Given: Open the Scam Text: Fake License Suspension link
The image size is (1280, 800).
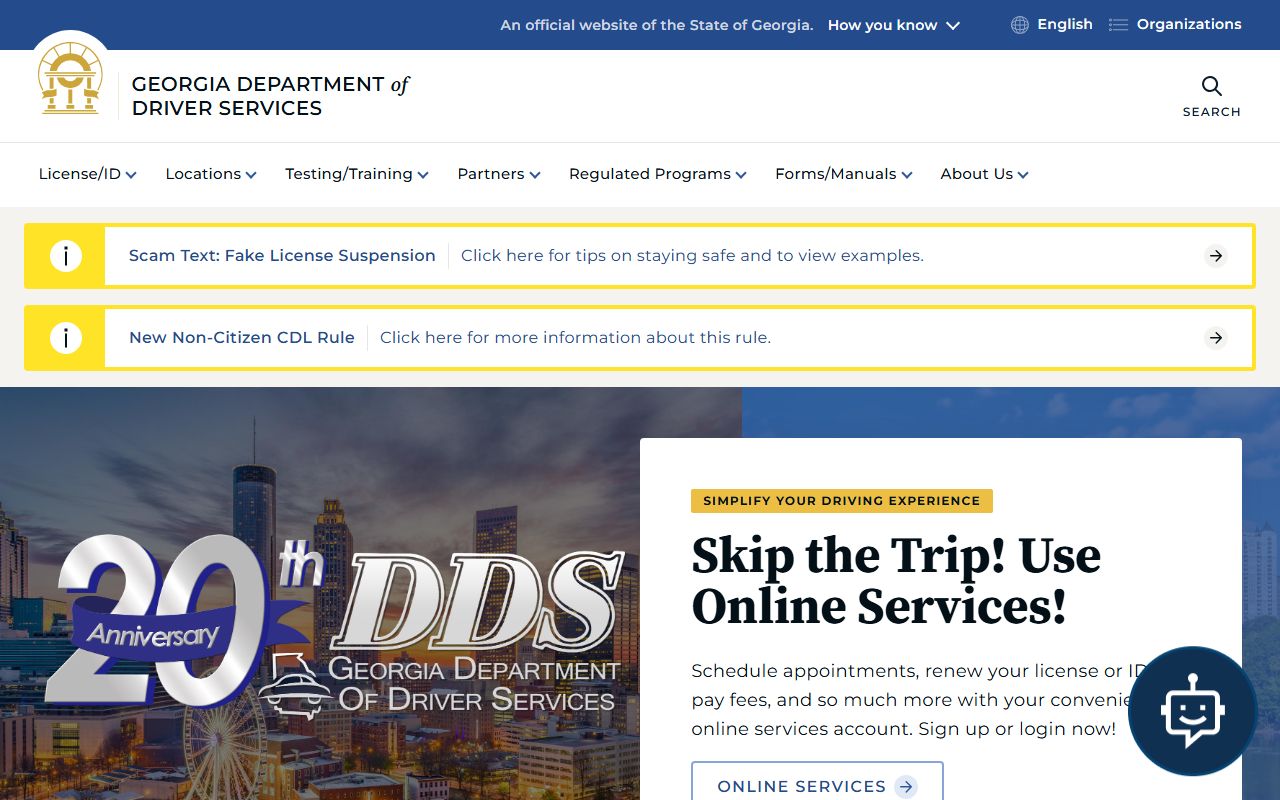Looking at the screenshot, I should coord(282,256).
